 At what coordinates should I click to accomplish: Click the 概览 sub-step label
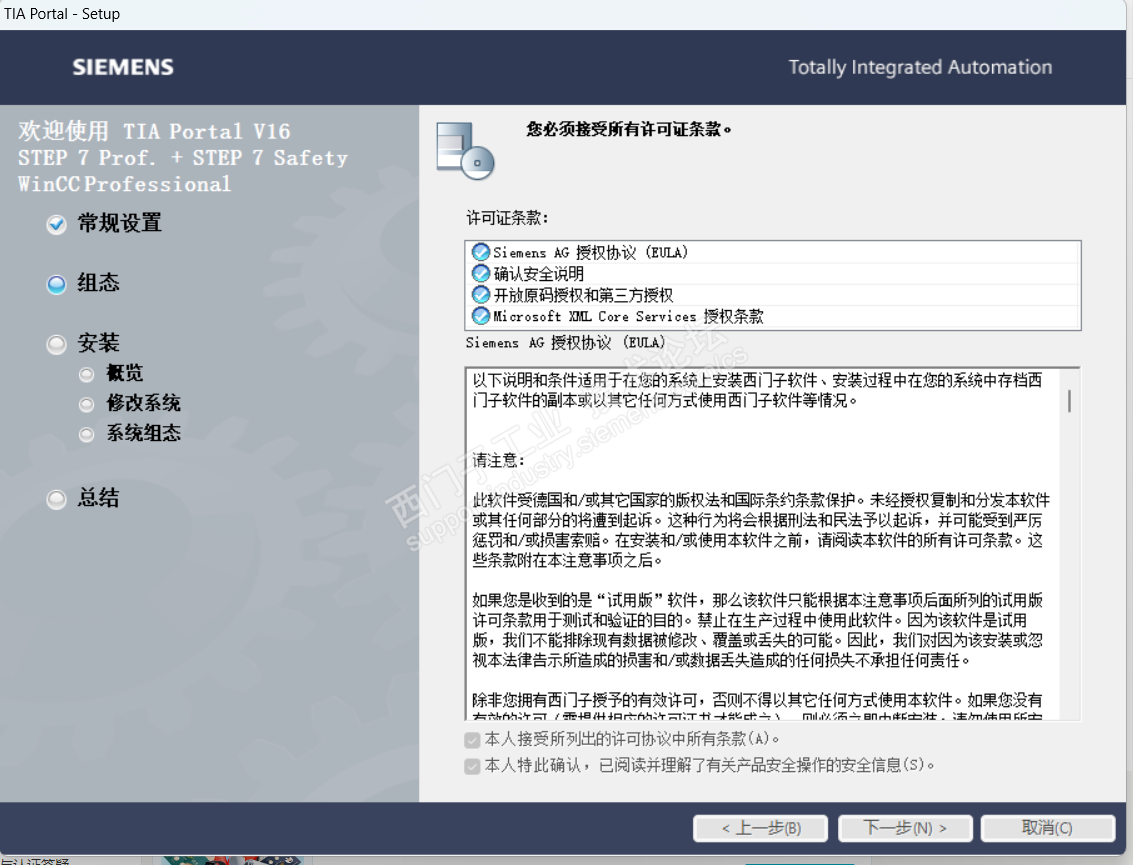coord(125,373)
